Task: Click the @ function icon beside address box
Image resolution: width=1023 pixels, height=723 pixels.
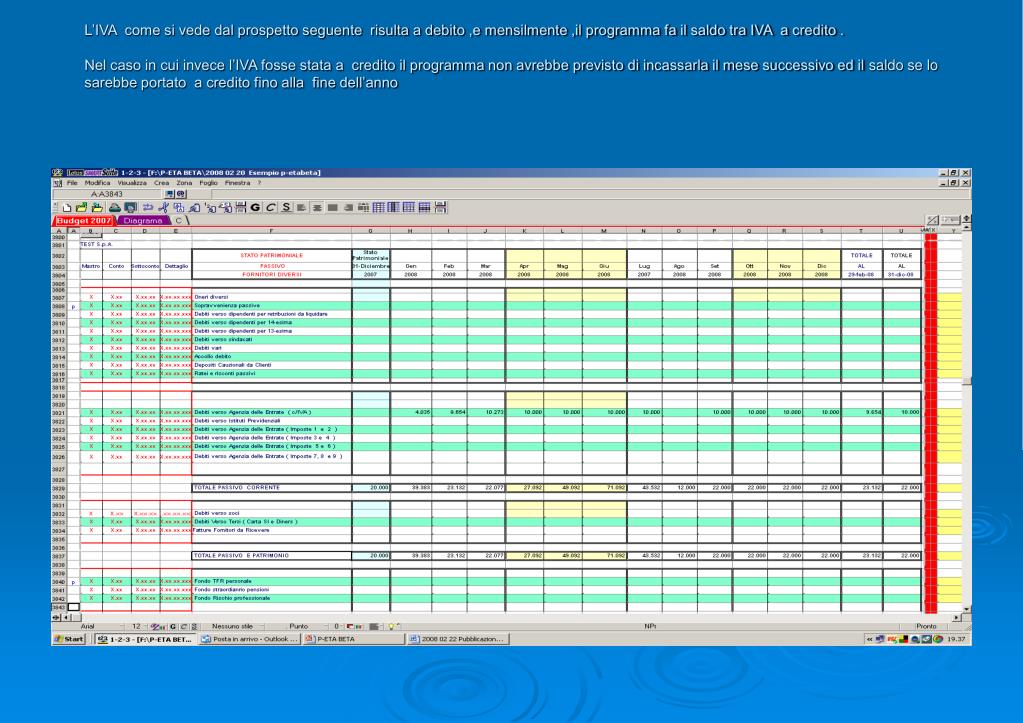Action: [x=181, y=194]
